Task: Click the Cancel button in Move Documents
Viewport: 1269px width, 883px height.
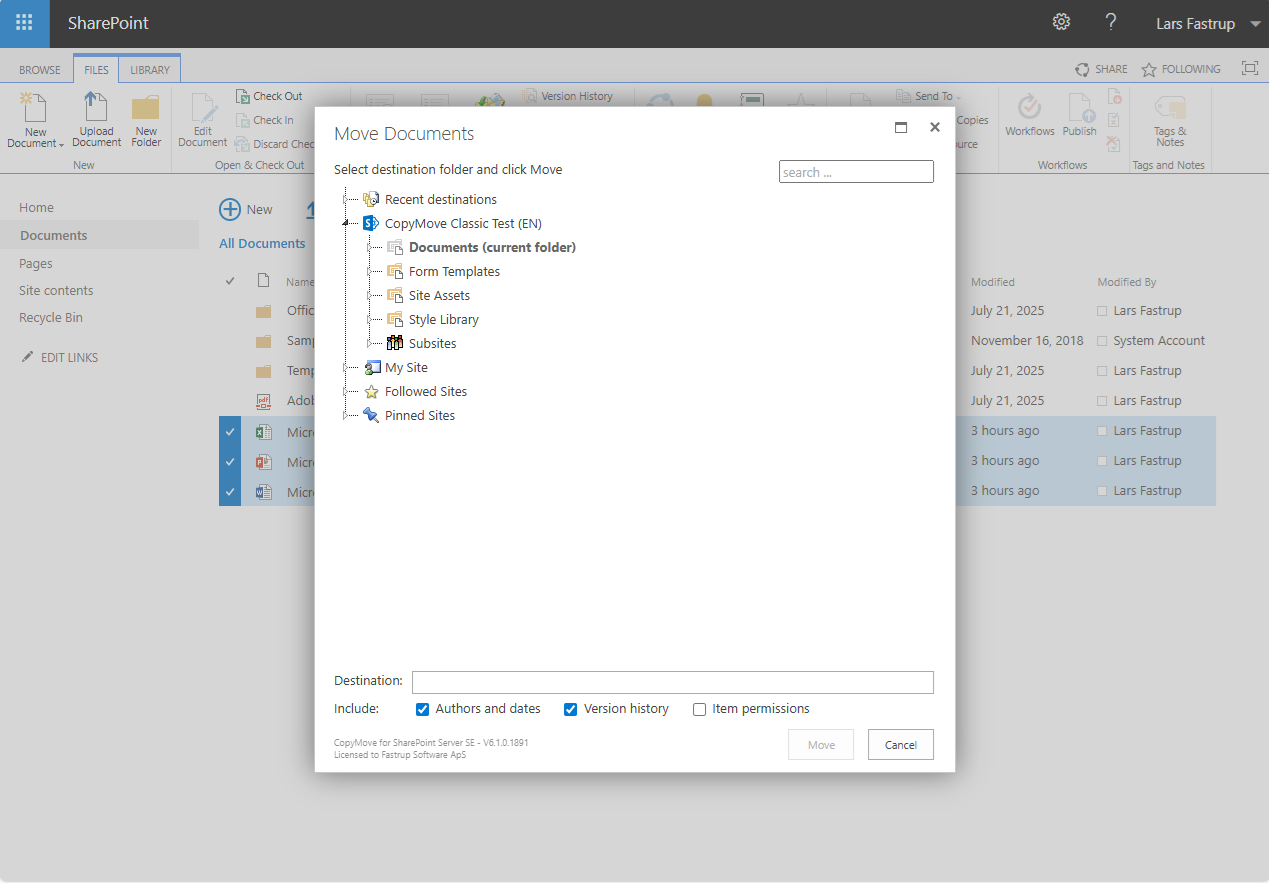Action: [x=900, y=744]
